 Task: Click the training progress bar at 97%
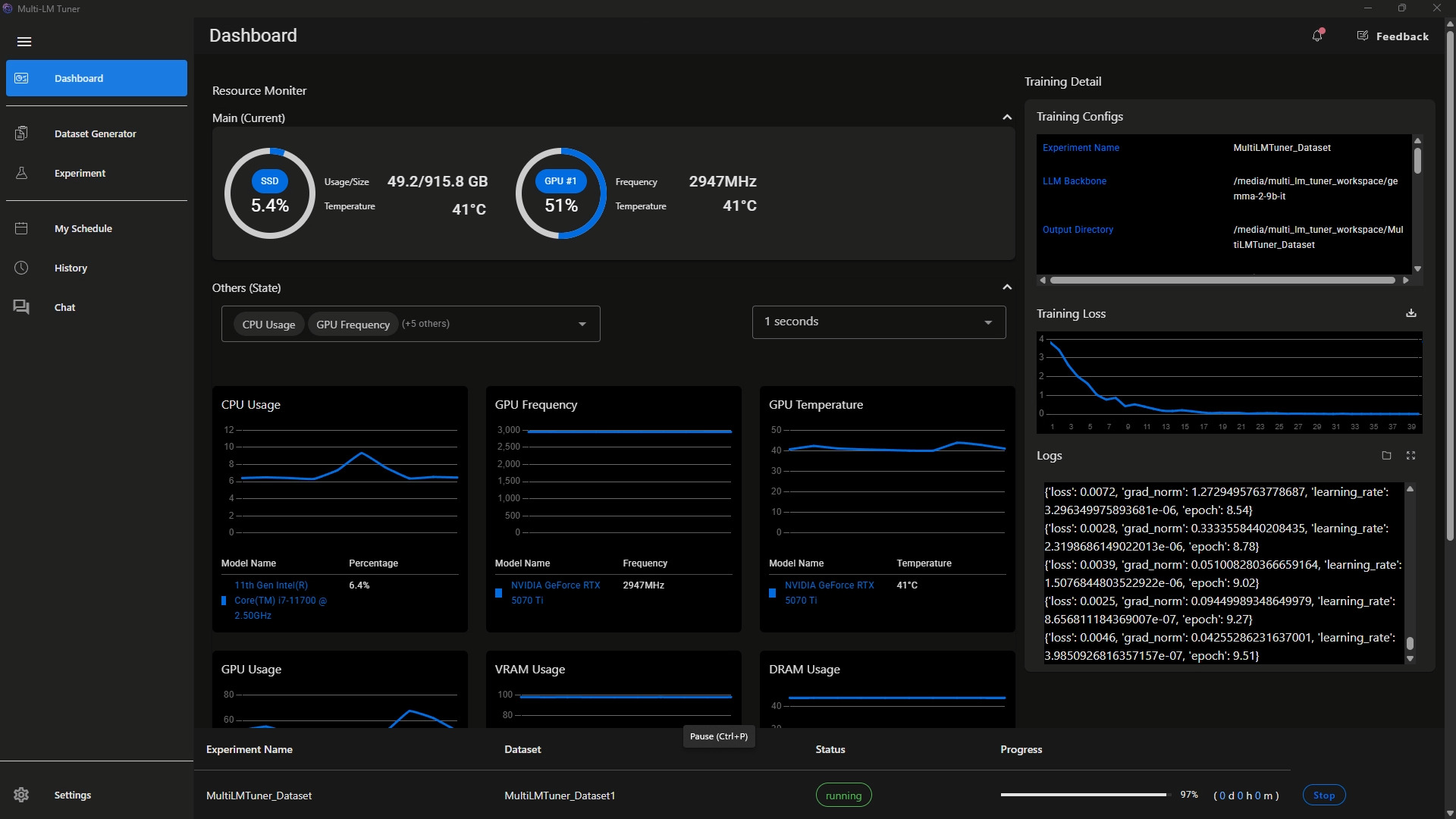click(1083, 795)
